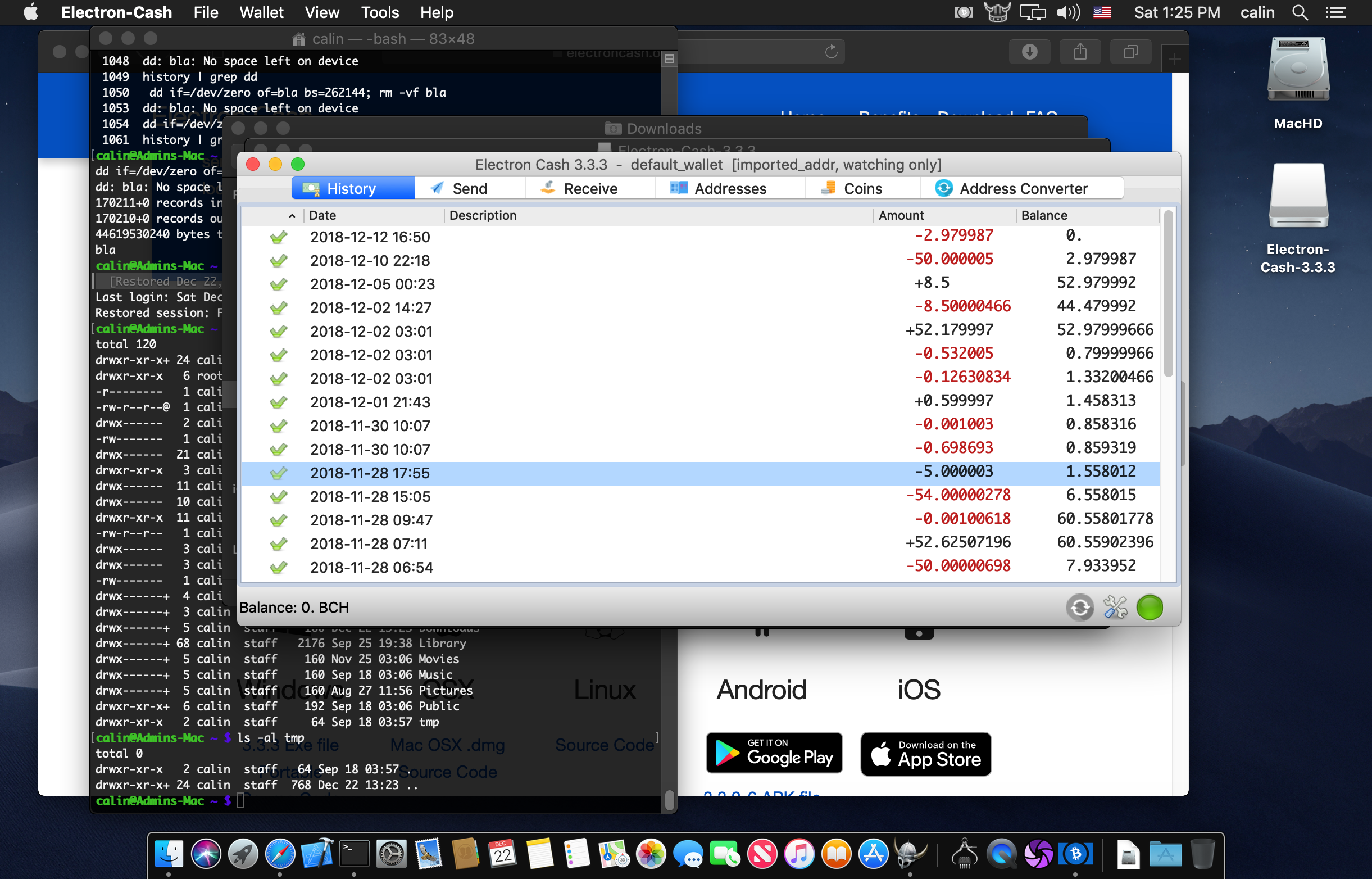Select the 2018-12-10 22:18 transaction row

pos(700,260)
